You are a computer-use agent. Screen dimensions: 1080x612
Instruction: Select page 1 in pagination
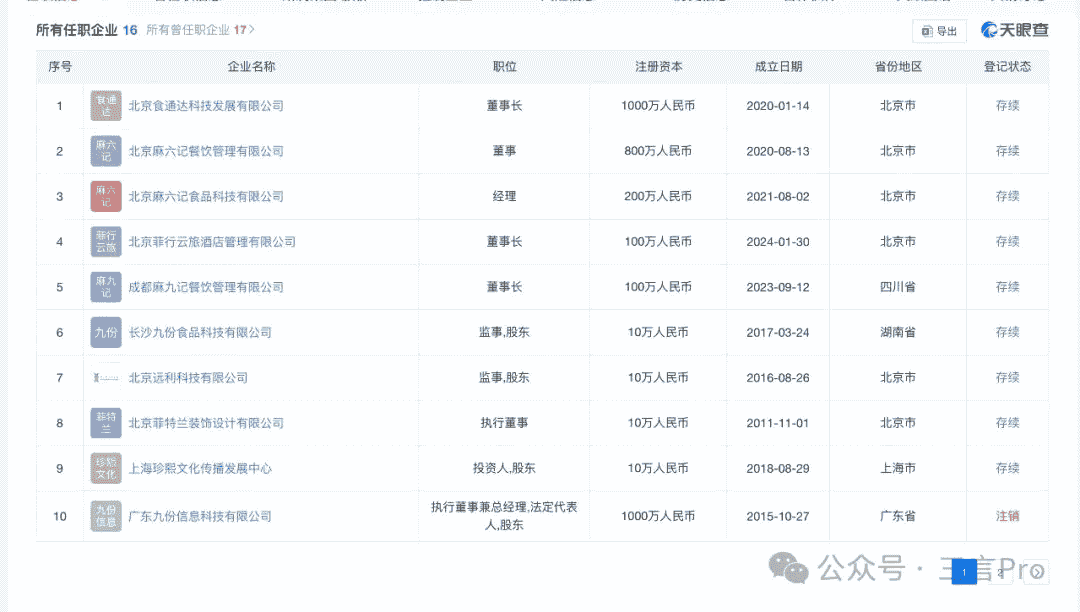(964, 572)
